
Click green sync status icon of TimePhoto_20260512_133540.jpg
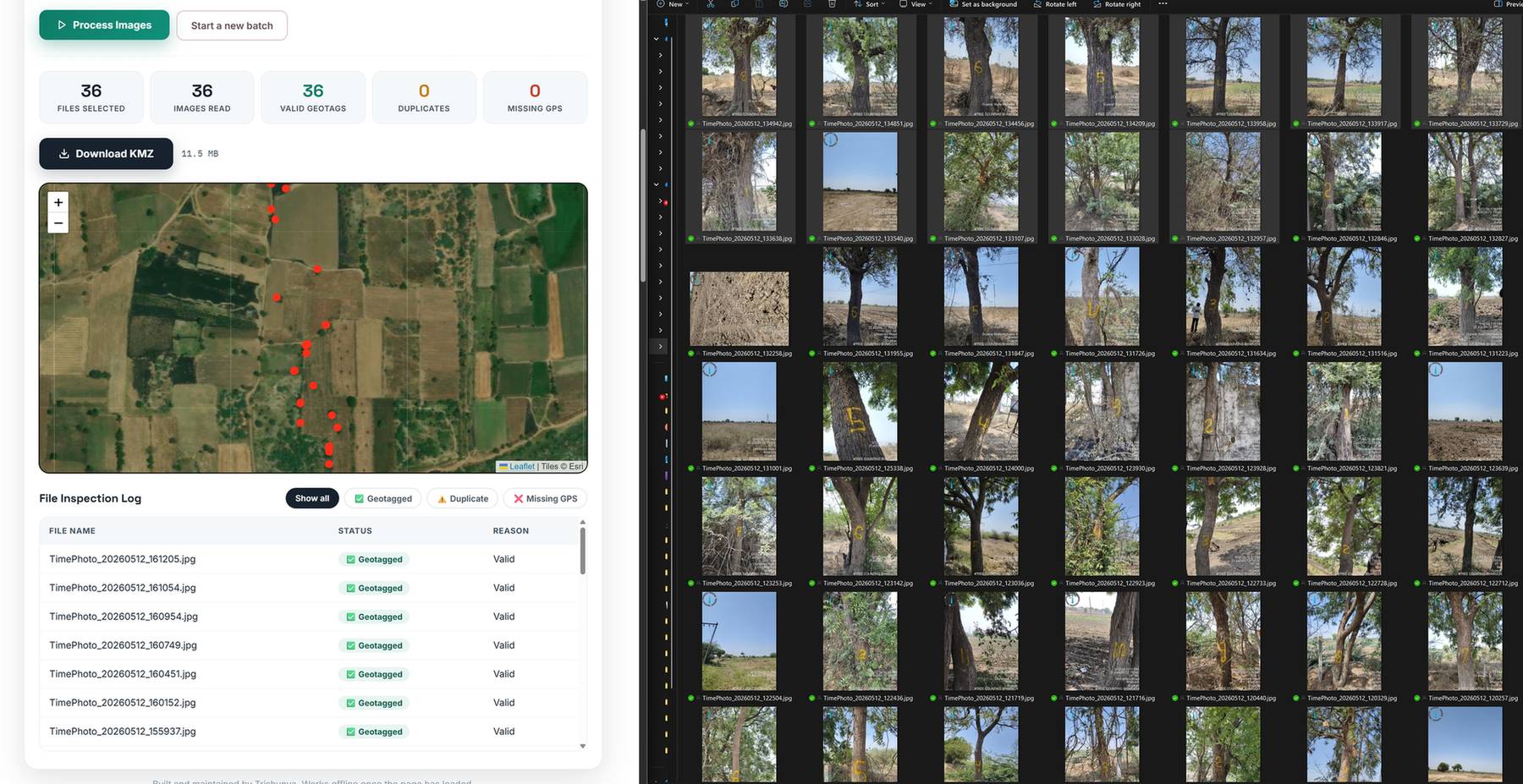[x=812, y=238]
